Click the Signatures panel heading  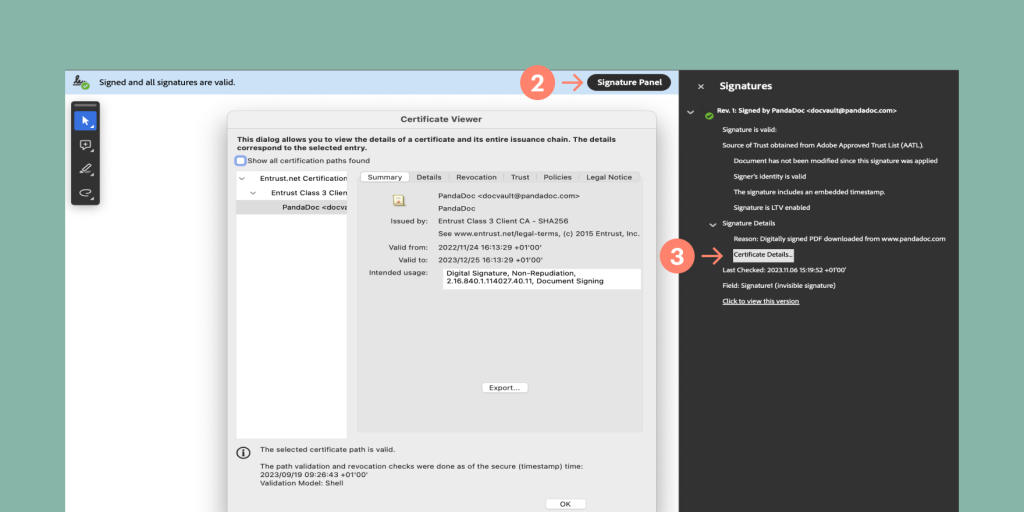pyautogui.click(x=746, y=86)
